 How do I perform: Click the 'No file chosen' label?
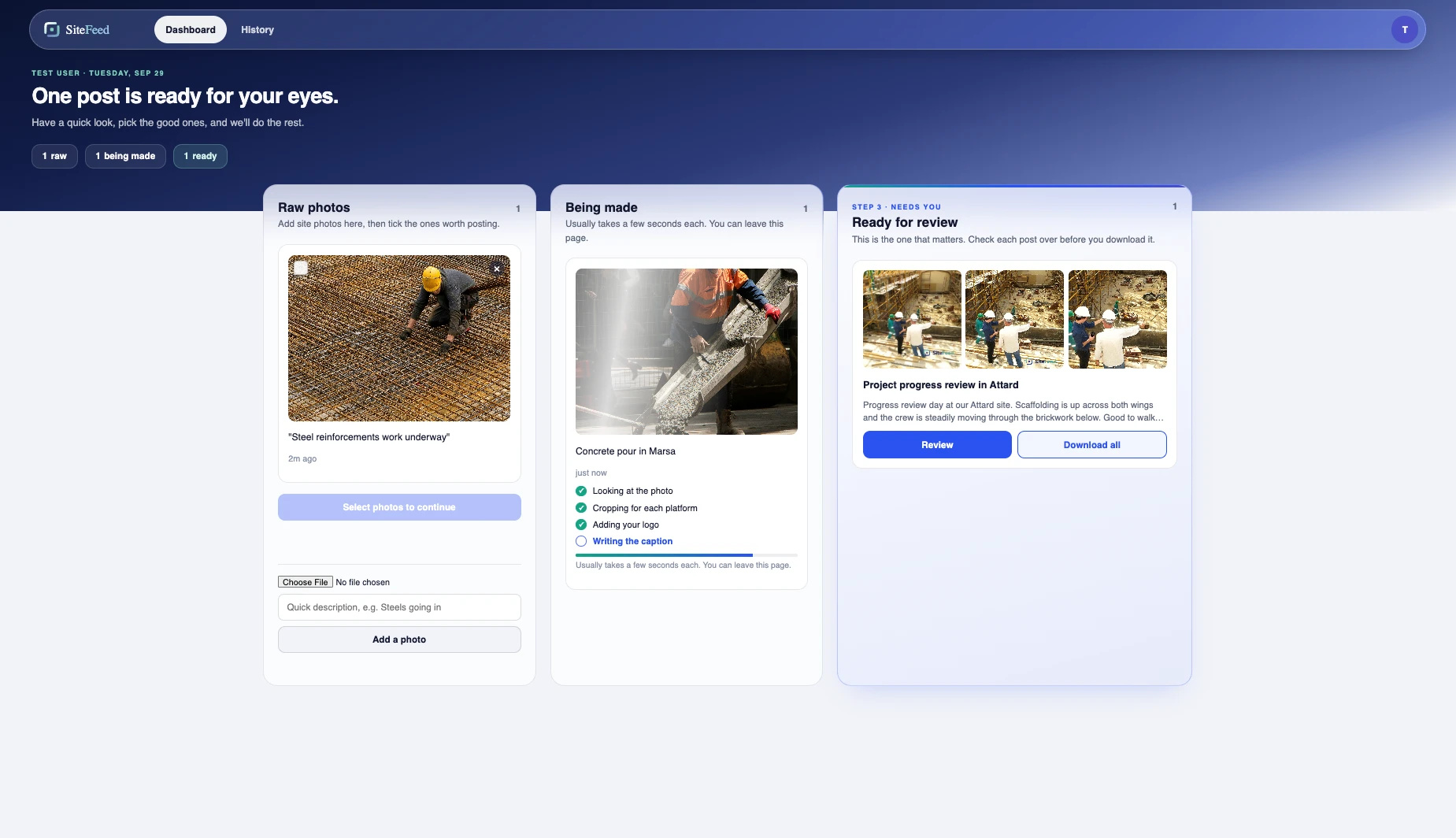tap(362, 583)
